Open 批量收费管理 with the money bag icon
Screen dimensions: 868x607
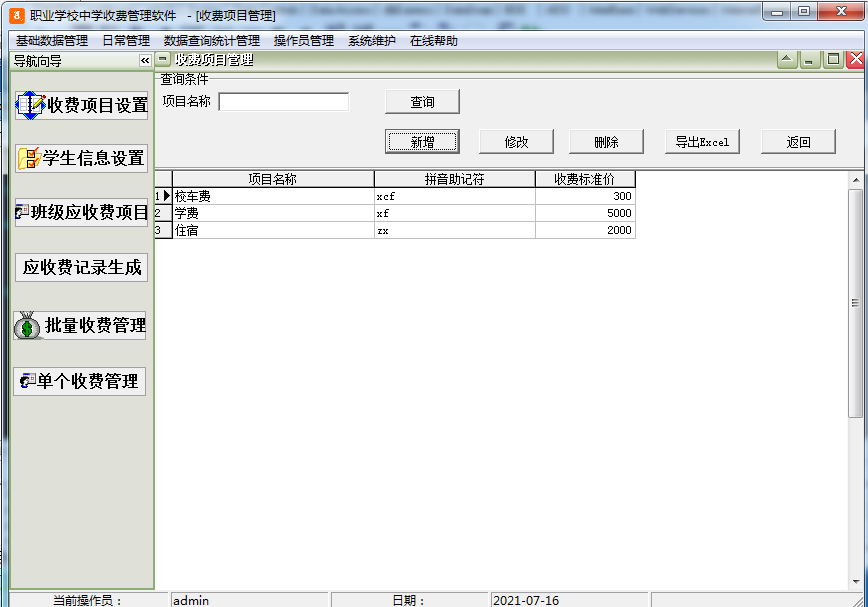click(x=79, y=326)
